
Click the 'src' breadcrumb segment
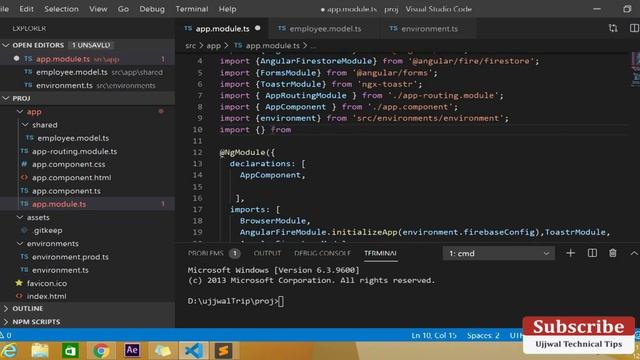191,46
